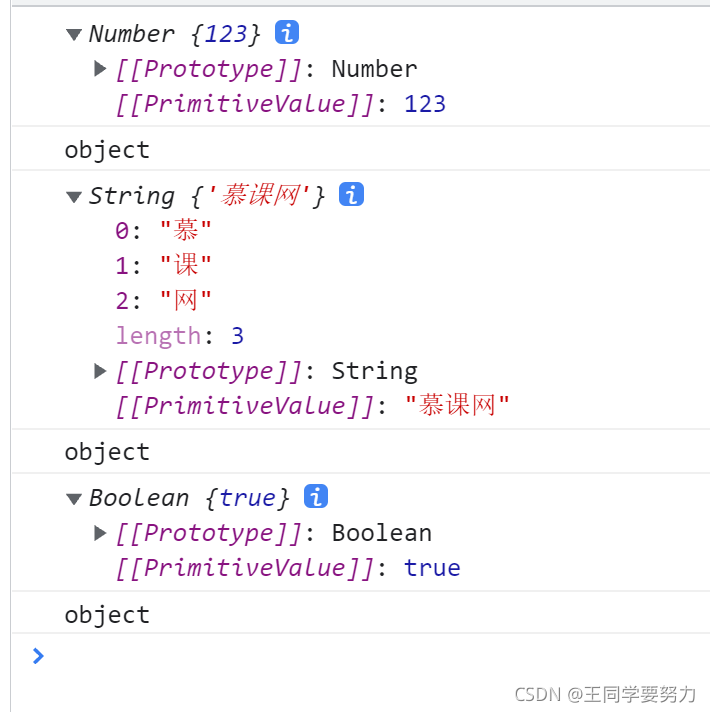Select the length: 3 property
This screenshot has height=712, width=710.
pyautogui.click(x=180, y=336)
